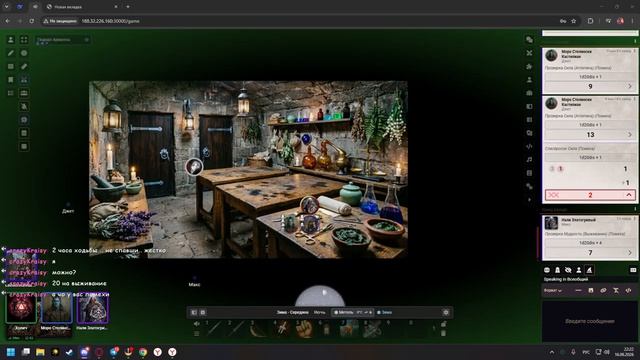Select the token near the left table

(x=194, y=167)
